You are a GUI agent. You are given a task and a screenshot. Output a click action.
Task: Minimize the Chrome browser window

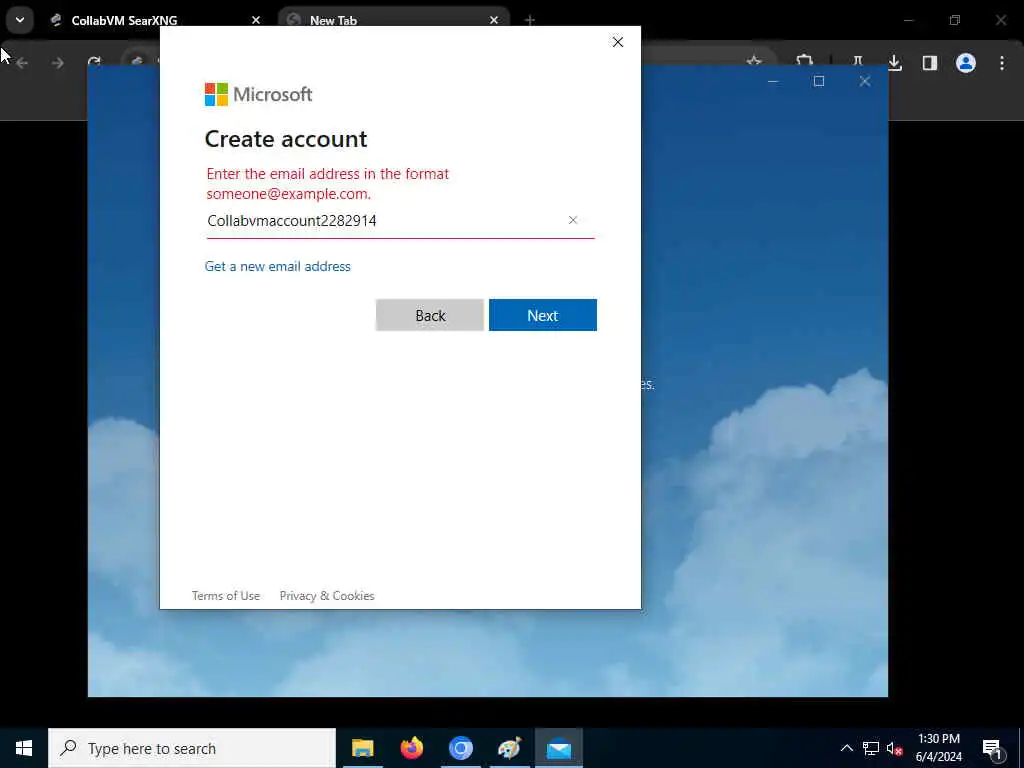tap(908, 20)
